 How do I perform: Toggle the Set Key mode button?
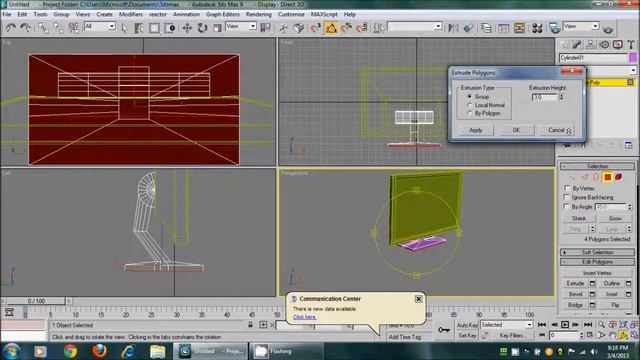467,336
